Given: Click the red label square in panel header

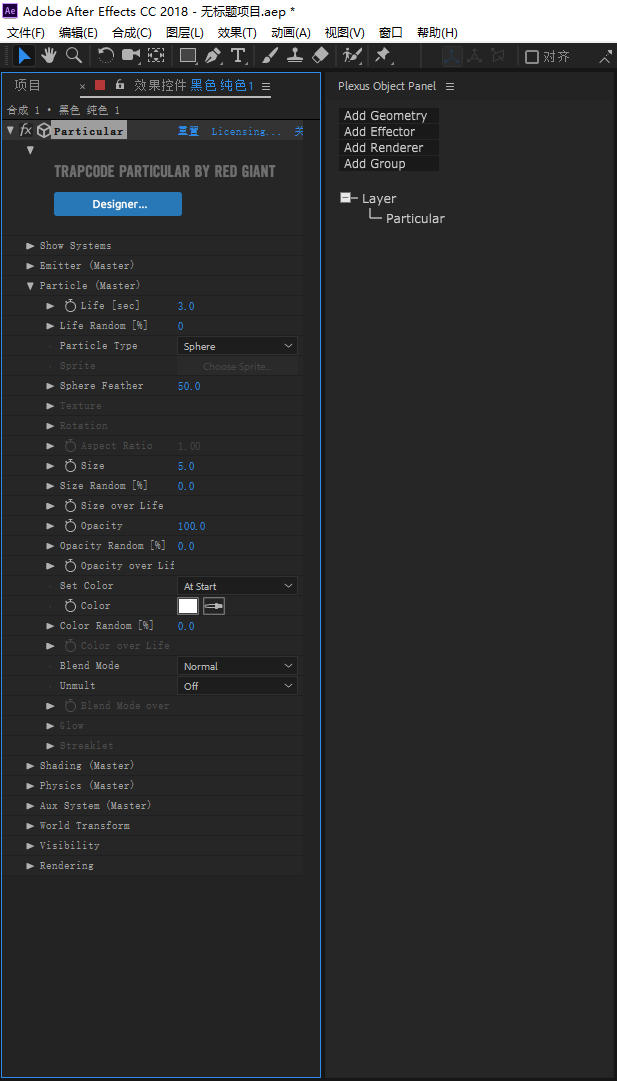Looking at the screenshot, I should point(100,85).
